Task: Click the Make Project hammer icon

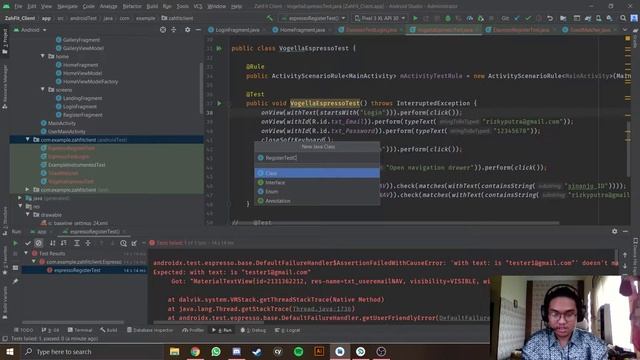Action: (x=269, y=18)
